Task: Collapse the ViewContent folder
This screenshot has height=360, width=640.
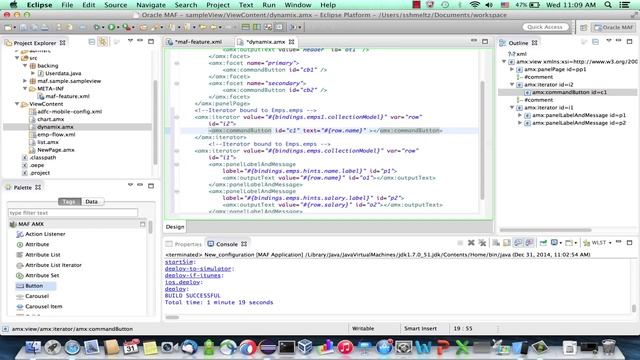Action: coord(17,104)
